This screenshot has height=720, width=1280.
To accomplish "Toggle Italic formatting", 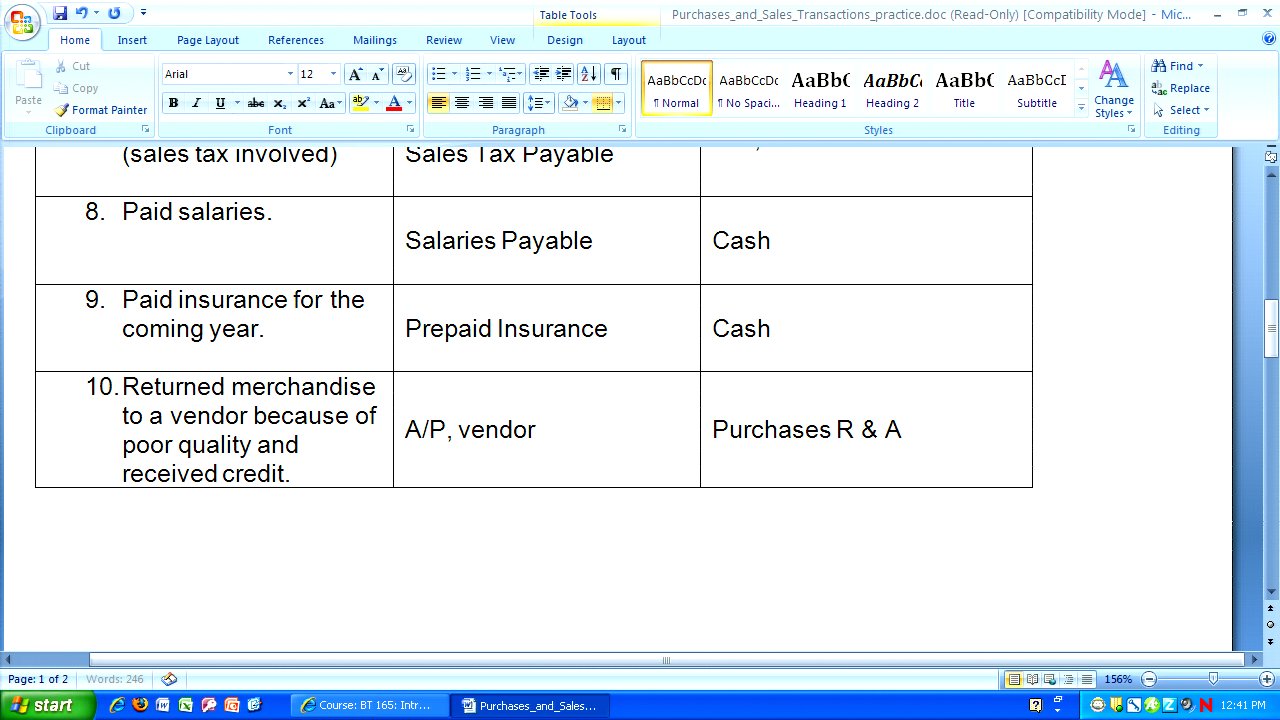I will coord(196,103).
